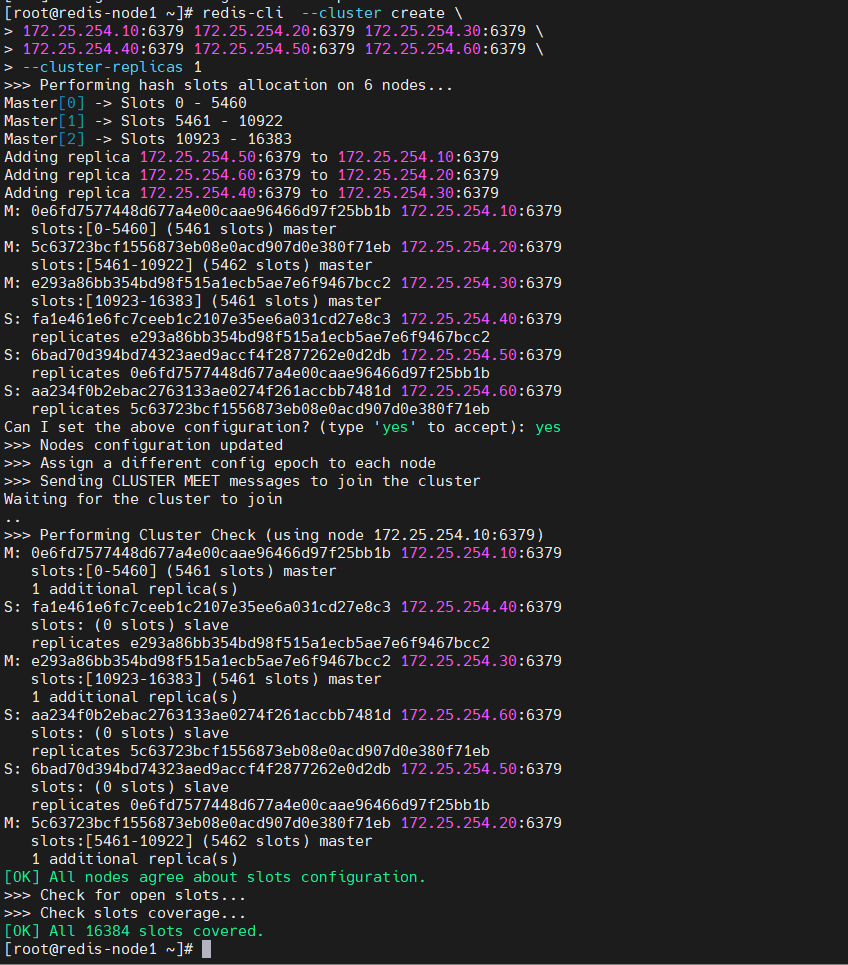Select the 'Adding replica 172.25.254.50:6379' line
Image resolution: width=848 pixels, height=965 pixels.
[251, 157]
